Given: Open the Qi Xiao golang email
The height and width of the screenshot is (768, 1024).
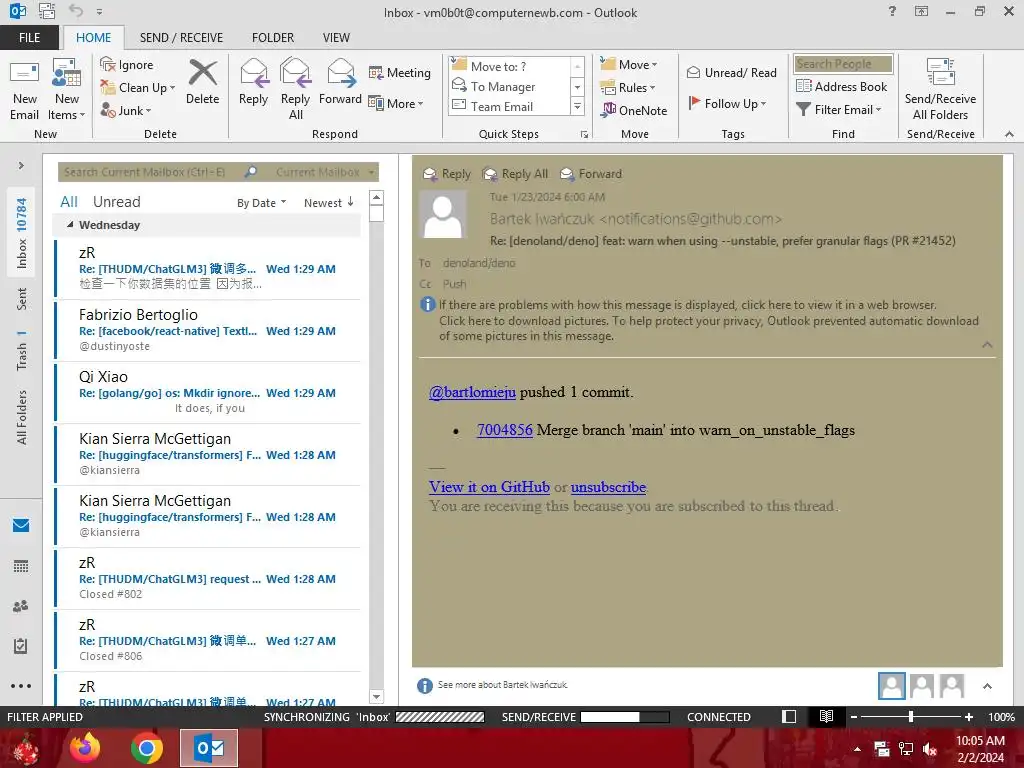Looking at the screenshot, I should (x=208, y=392).
